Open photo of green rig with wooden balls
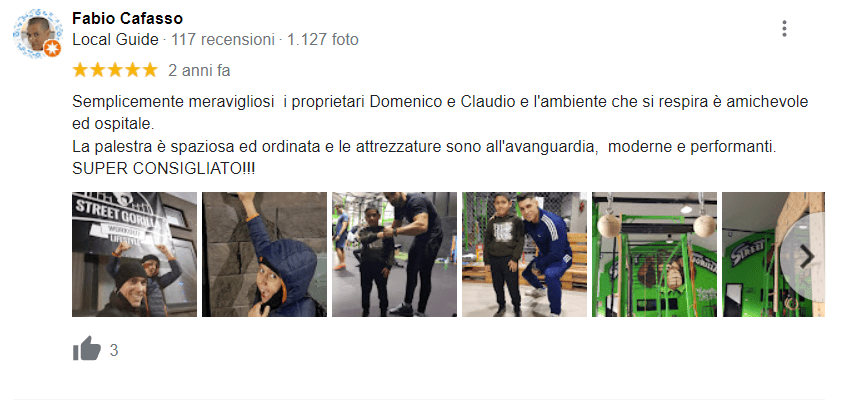The image size is (843, 404). pyautogui.click(x=655, y=254)
